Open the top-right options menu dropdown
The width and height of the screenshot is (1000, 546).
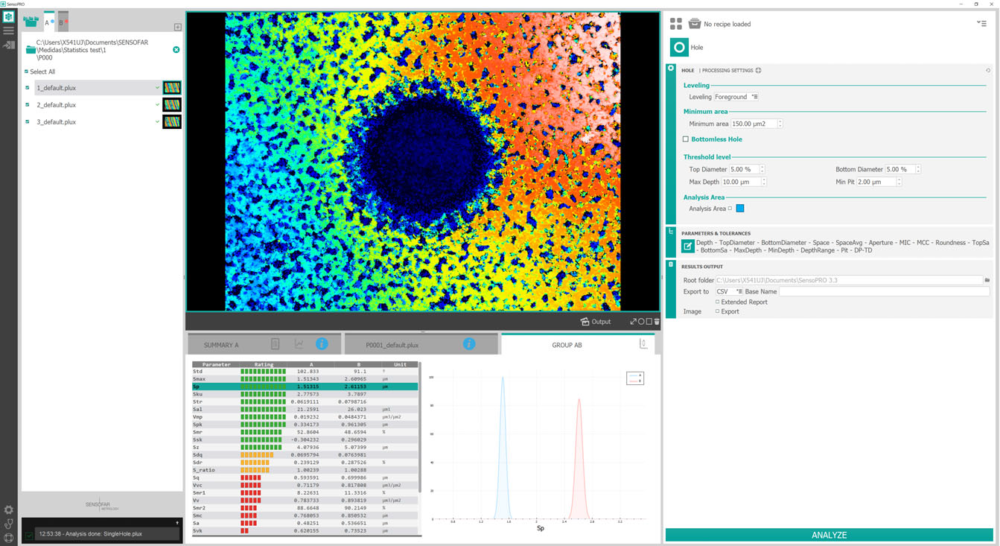(x=981, y=23)
